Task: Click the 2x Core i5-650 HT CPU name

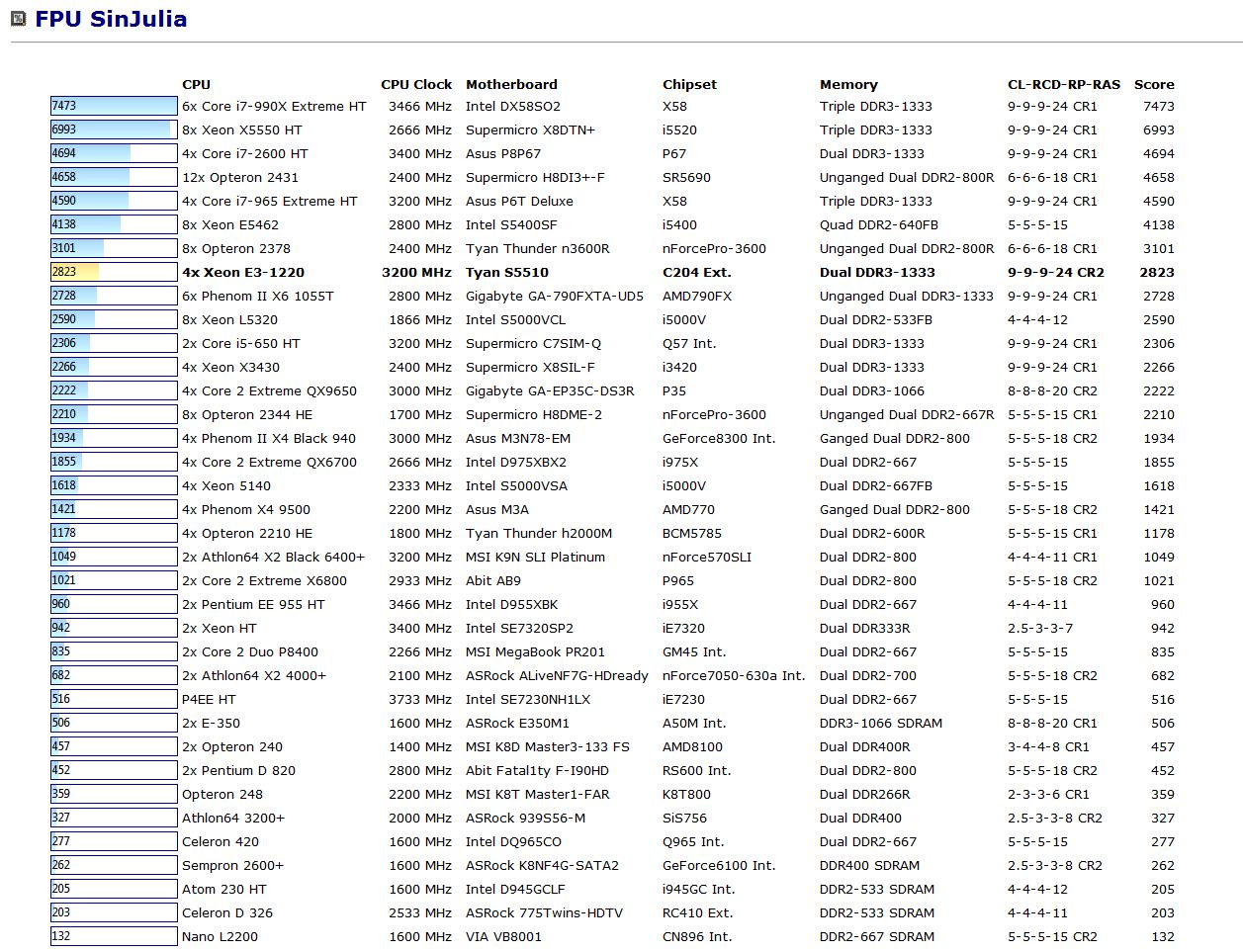Action: 241,343
